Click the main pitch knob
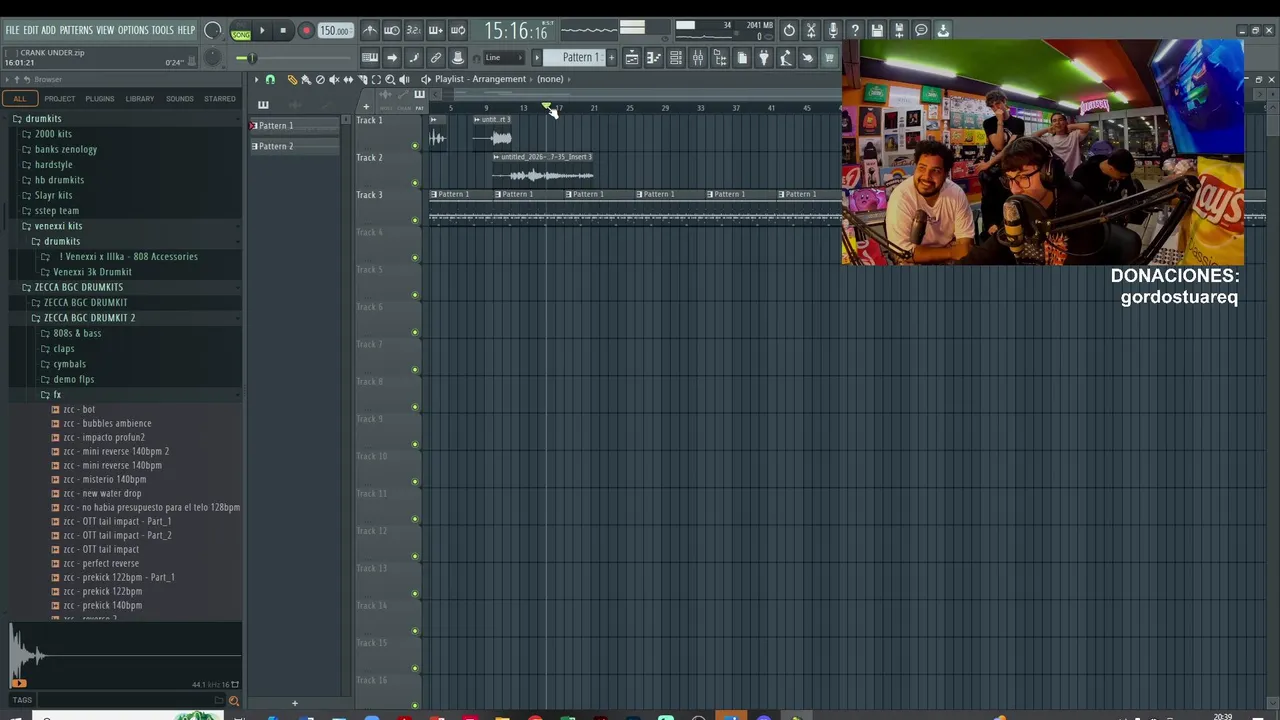1280x720 pixels. (x=212, y=58)
